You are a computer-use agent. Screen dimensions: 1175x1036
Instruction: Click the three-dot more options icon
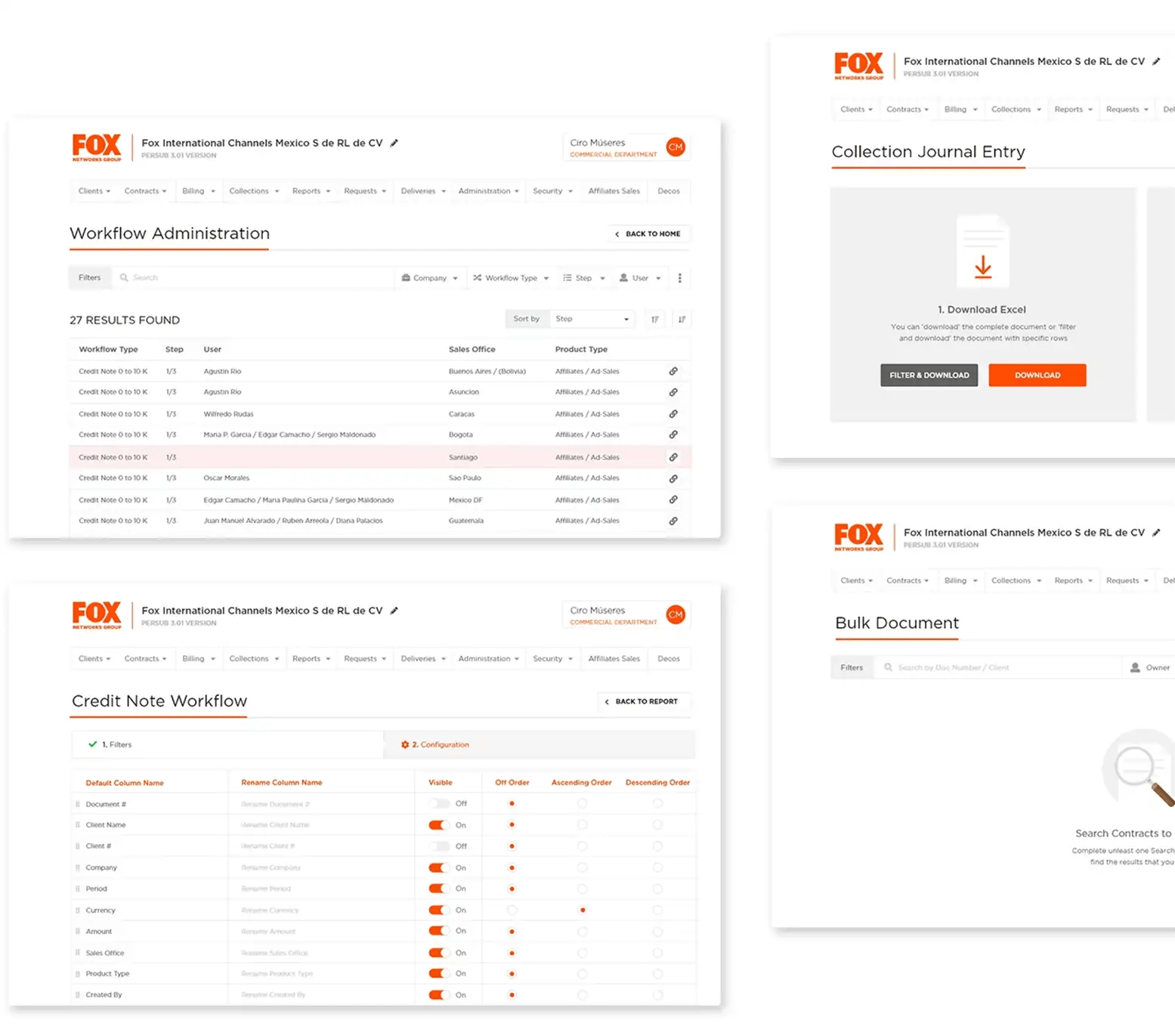(x=679, y=278)
